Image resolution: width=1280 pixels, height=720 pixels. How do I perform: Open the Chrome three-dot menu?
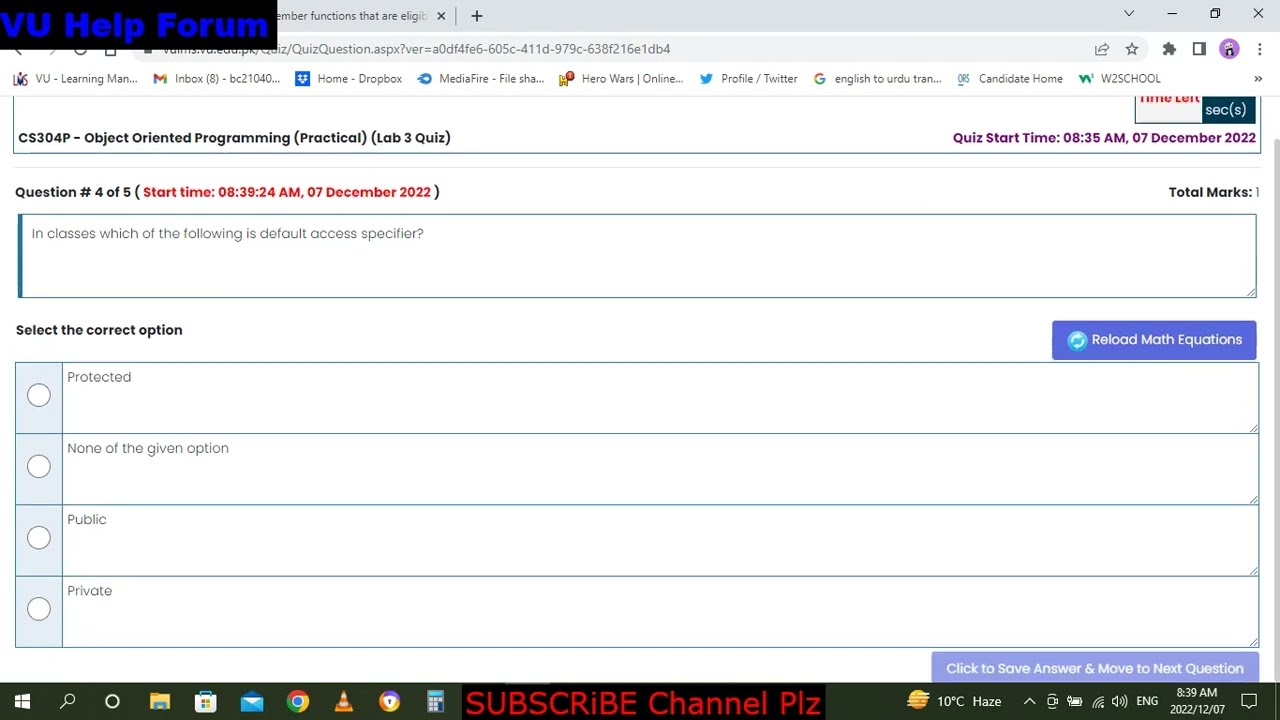[1260, 49]
